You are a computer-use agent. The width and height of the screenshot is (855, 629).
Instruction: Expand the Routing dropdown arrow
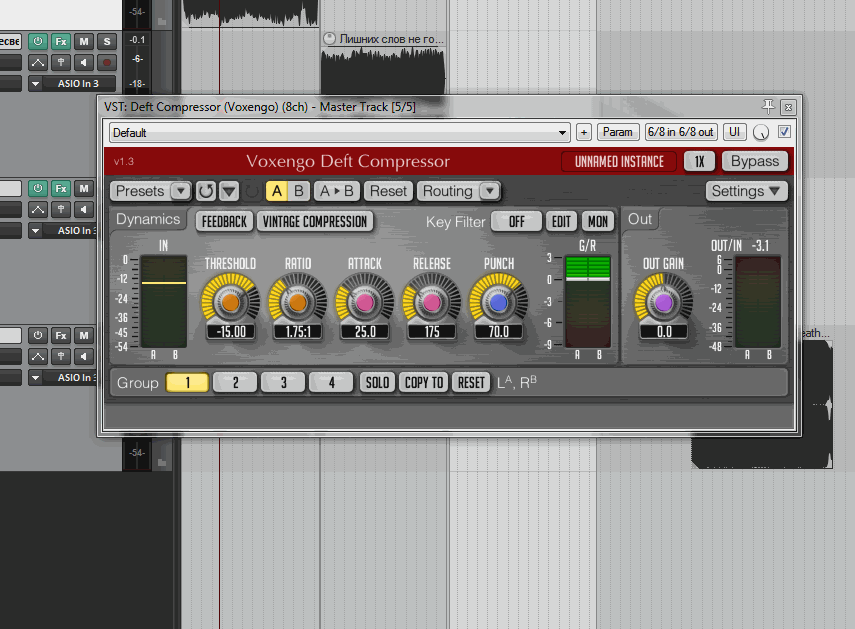490,191
